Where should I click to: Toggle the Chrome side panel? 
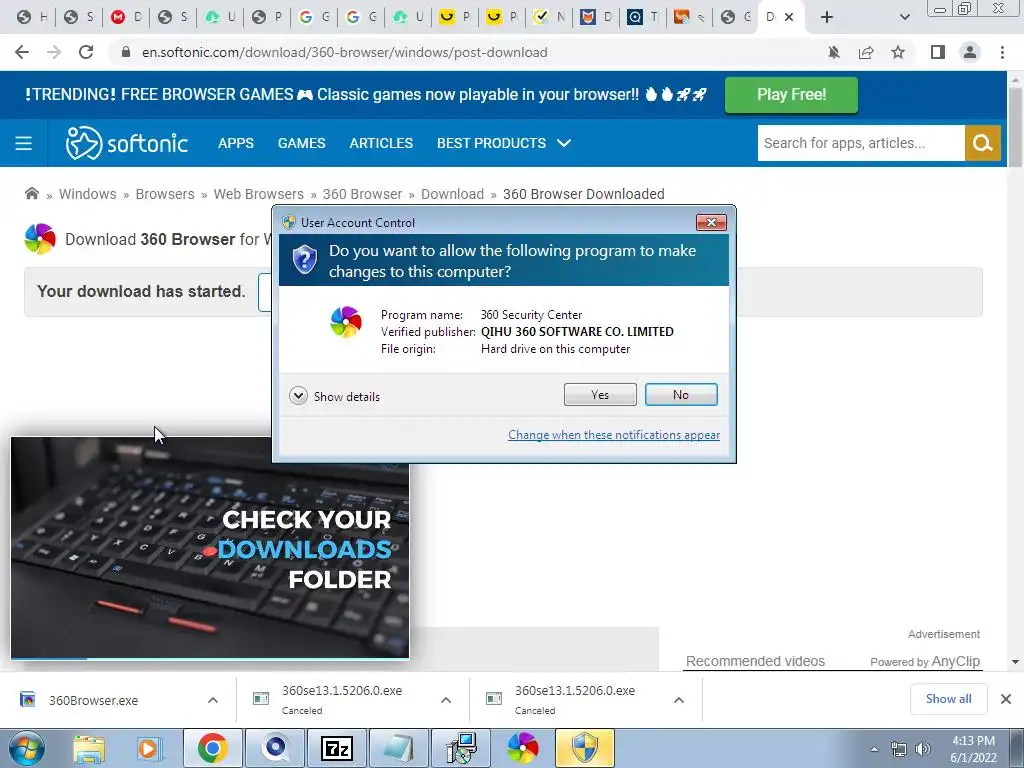[938, 52]
